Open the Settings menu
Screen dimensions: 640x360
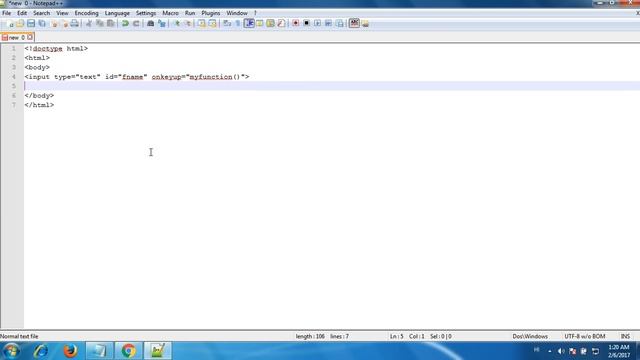point(146,13)
